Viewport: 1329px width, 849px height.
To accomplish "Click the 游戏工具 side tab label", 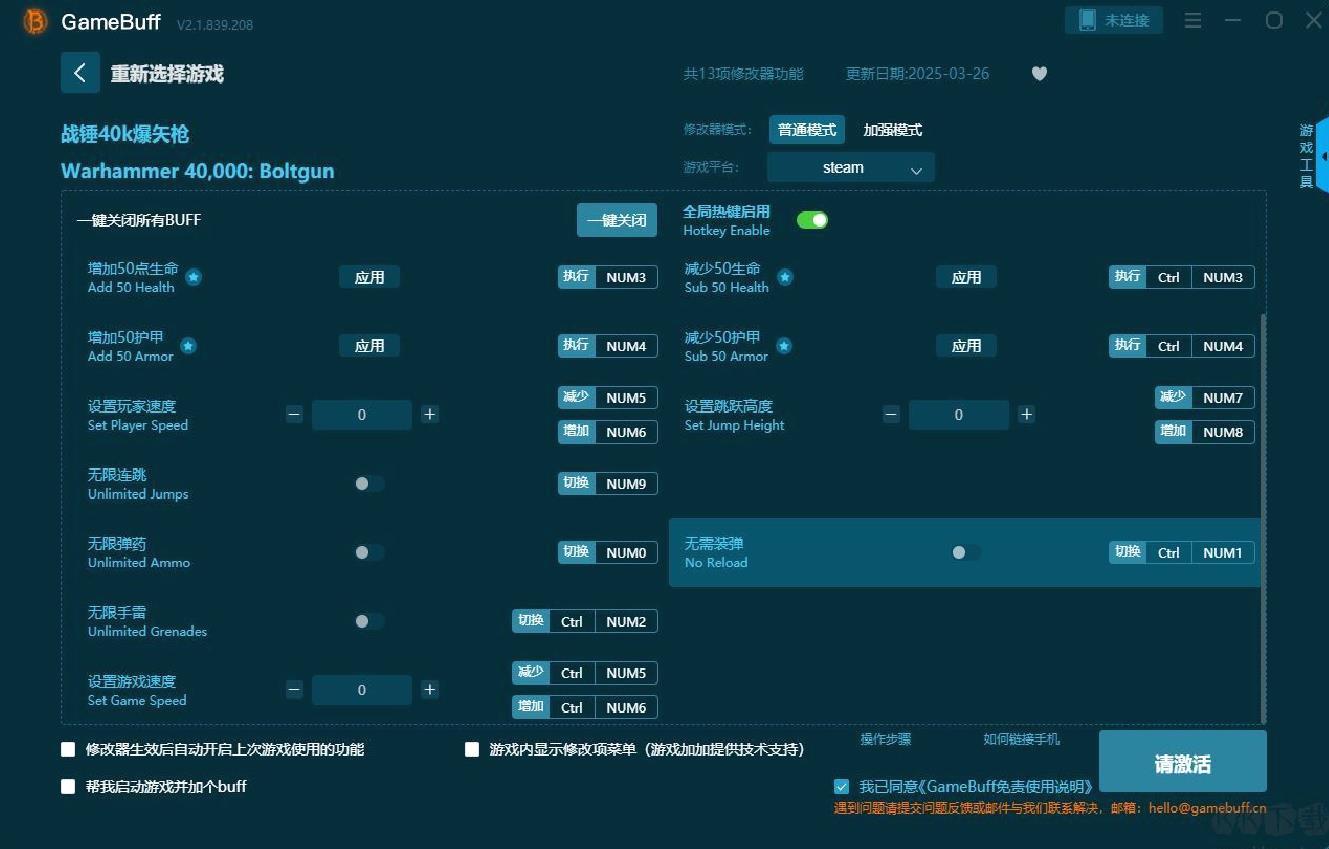I will 1306,156.
